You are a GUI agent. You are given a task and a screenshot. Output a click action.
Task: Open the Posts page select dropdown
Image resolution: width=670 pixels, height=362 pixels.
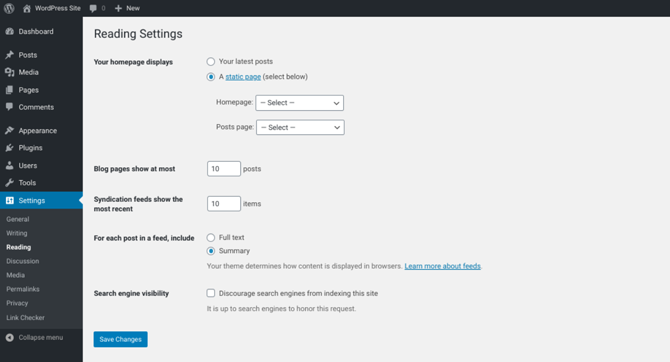300,127
